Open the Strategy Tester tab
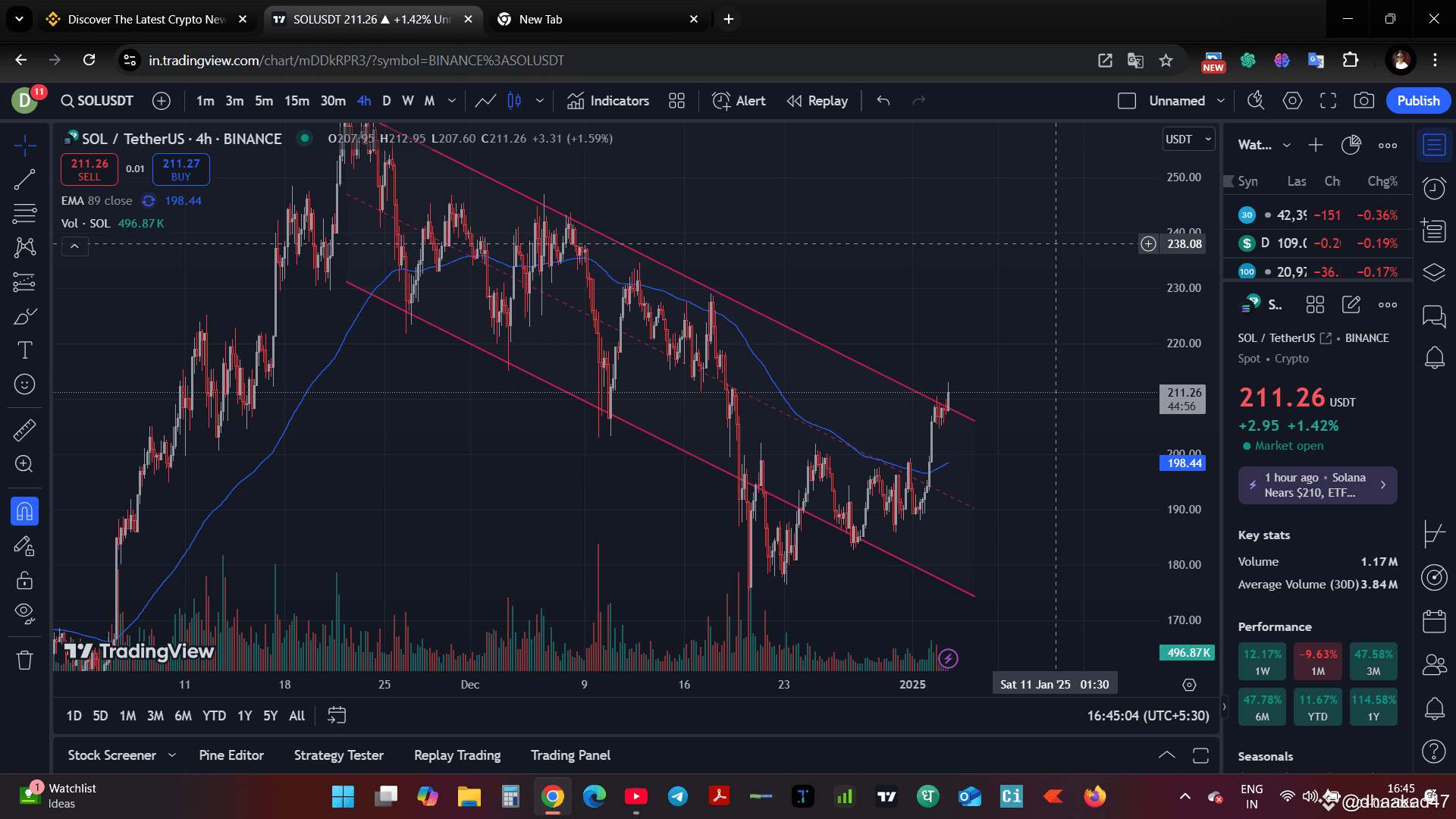1456x819 pixels. 339,755
